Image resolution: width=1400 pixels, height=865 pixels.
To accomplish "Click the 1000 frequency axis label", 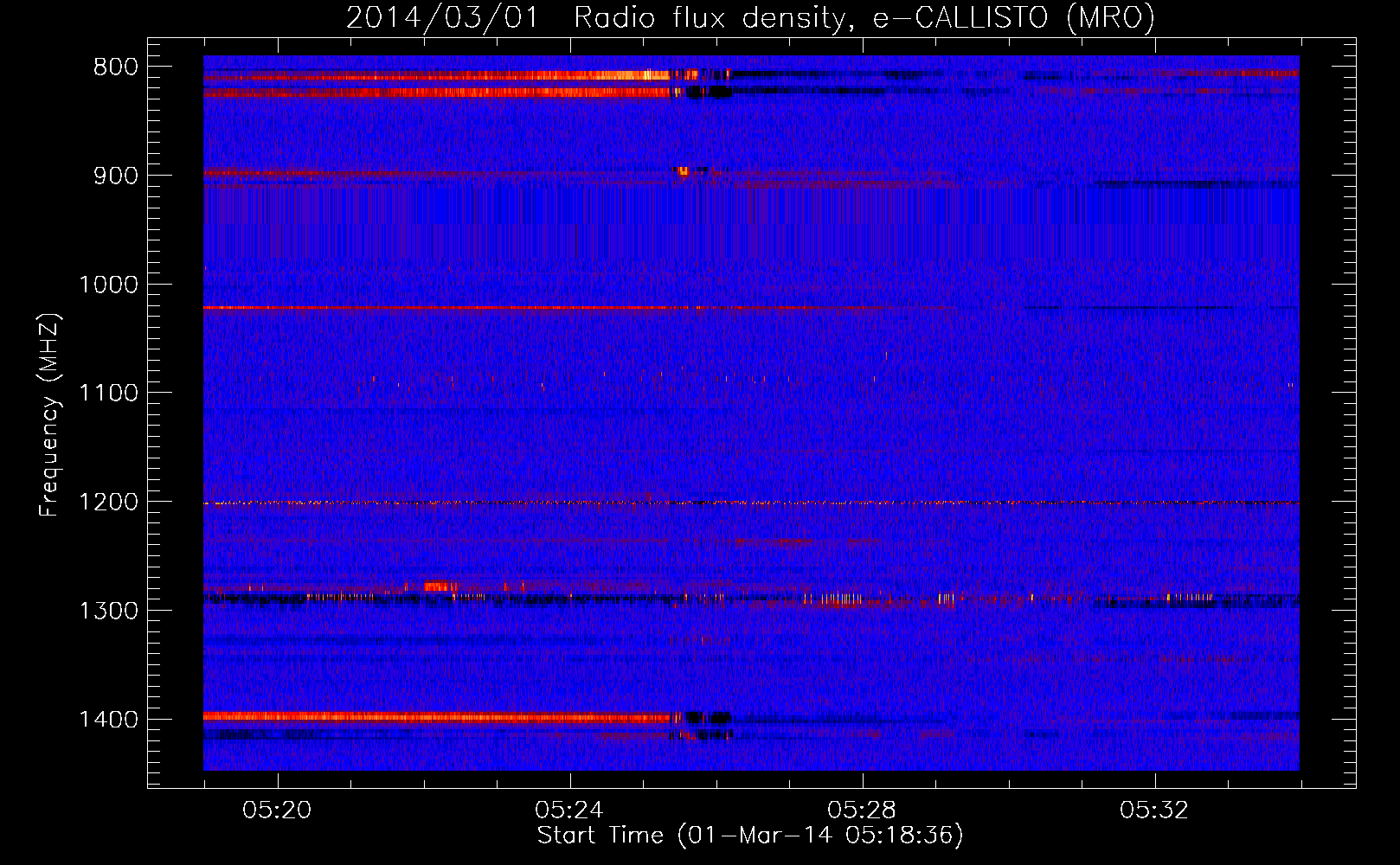I will pyautogui.click(x=108, y=285).
